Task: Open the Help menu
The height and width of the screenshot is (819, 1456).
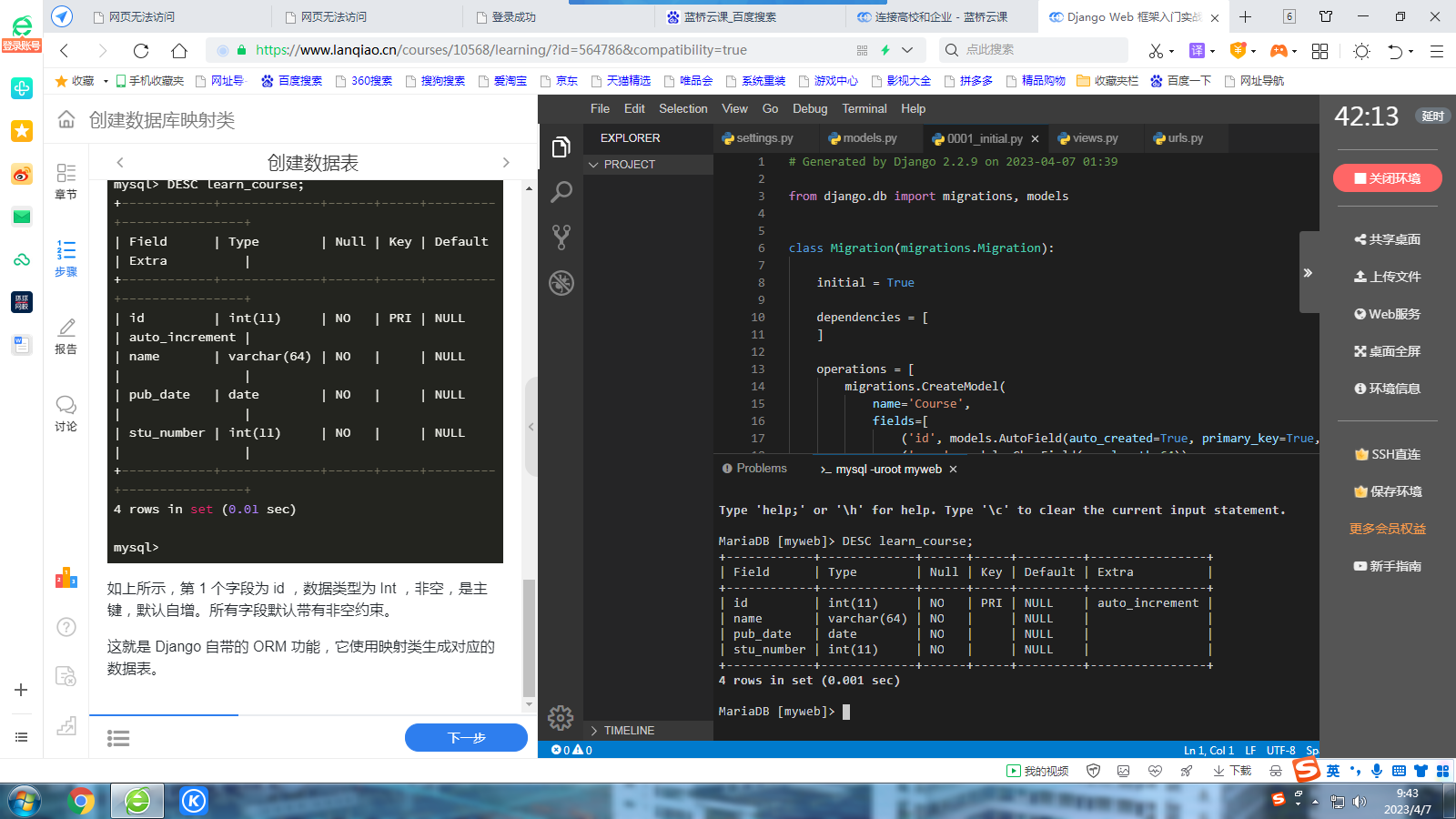Action: (913, 108)
